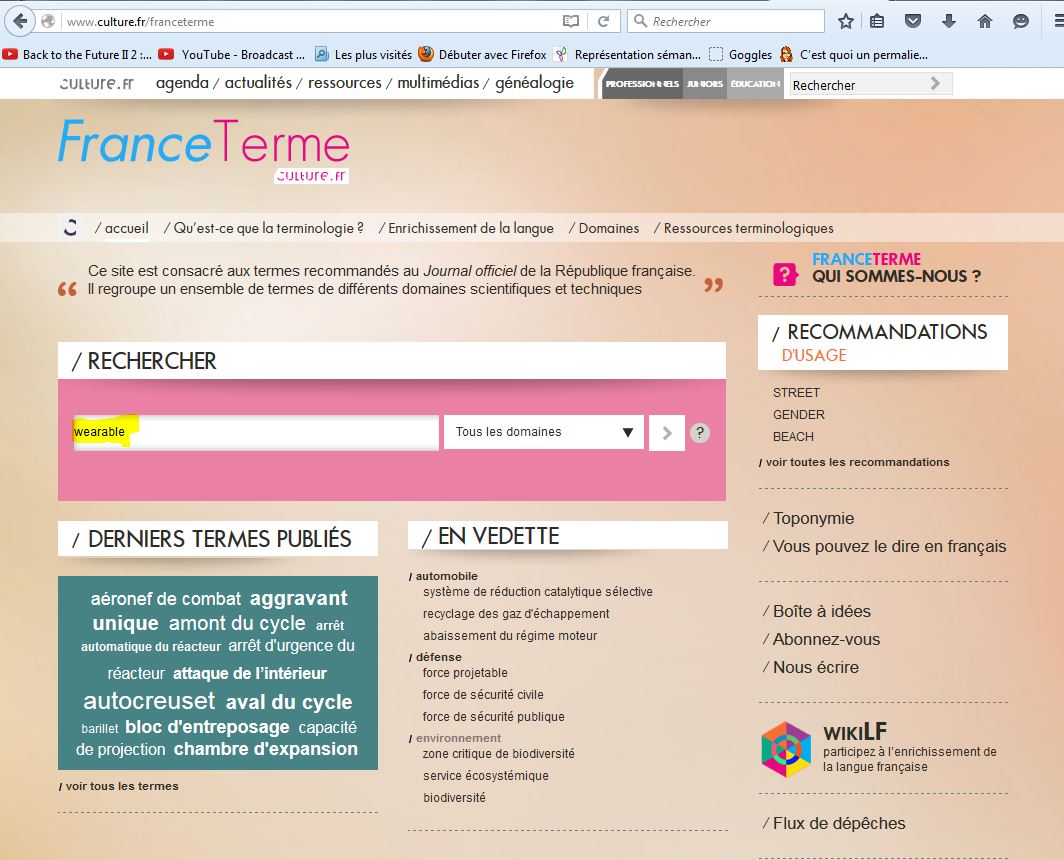
Task: Click the browser back arrow button
Action: 20,21
